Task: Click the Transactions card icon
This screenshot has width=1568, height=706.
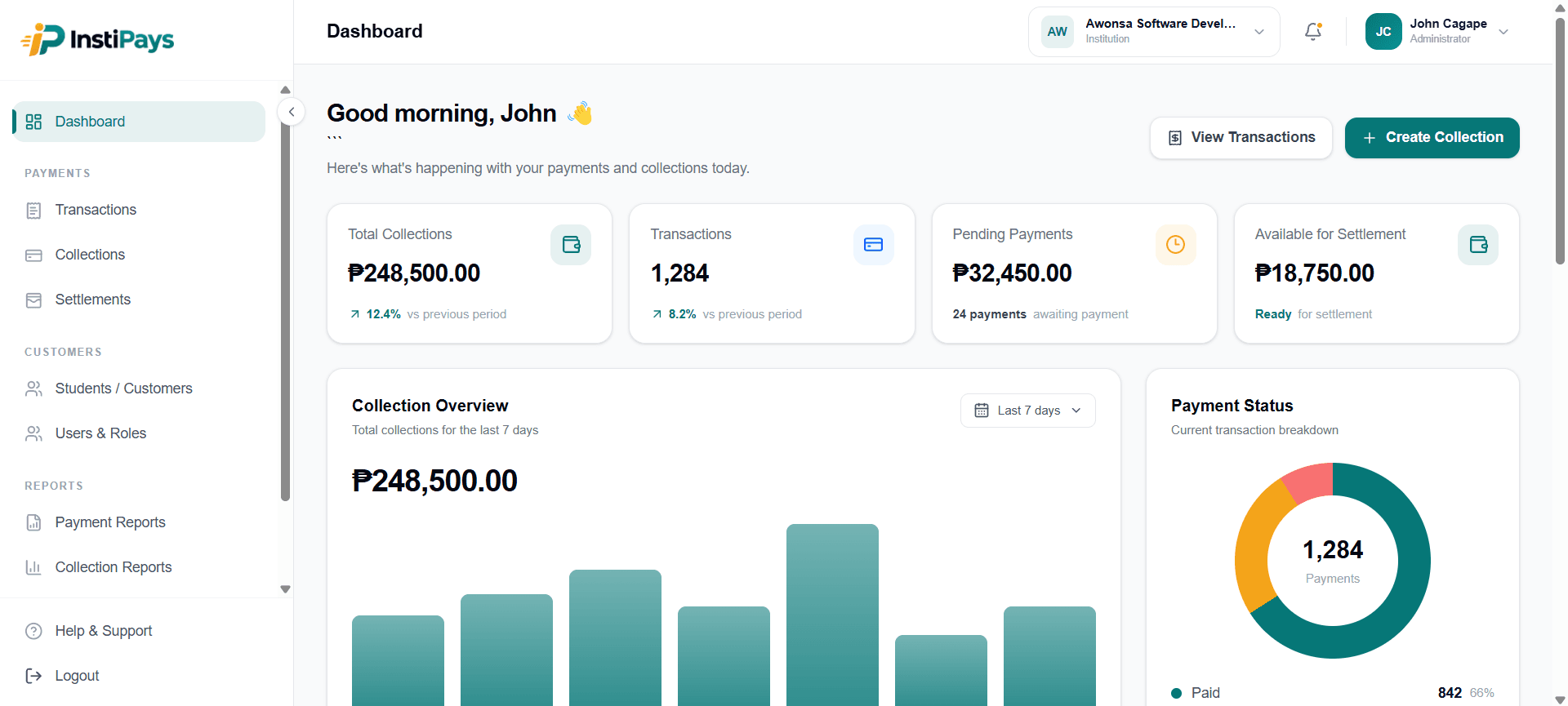Action: click(x=873, y=245)
